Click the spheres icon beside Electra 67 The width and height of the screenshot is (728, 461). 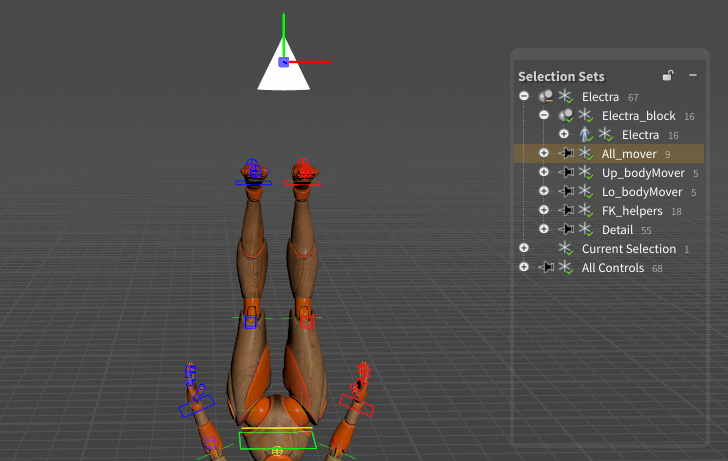tap(546, 96)
